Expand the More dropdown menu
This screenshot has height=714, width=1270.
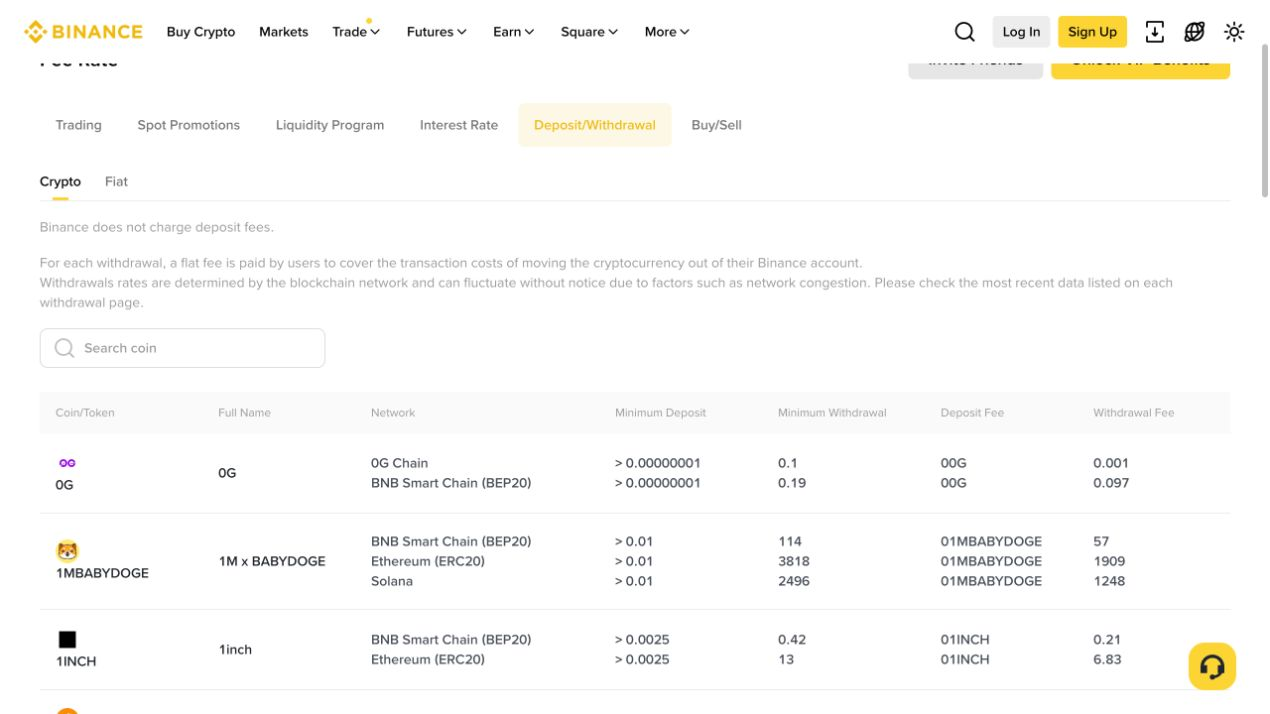point(667,32)
